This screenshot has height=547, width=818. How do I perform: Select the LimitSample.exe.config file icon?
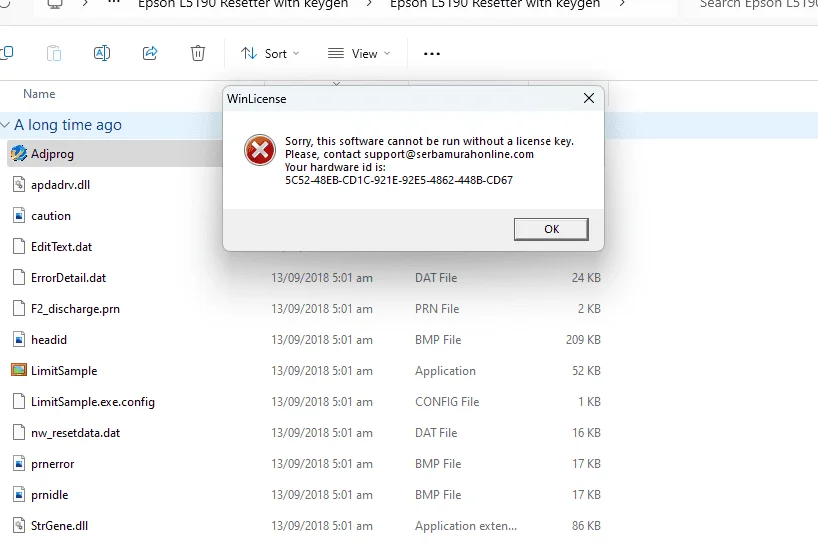pyautogui.click(x=19, y=402)
